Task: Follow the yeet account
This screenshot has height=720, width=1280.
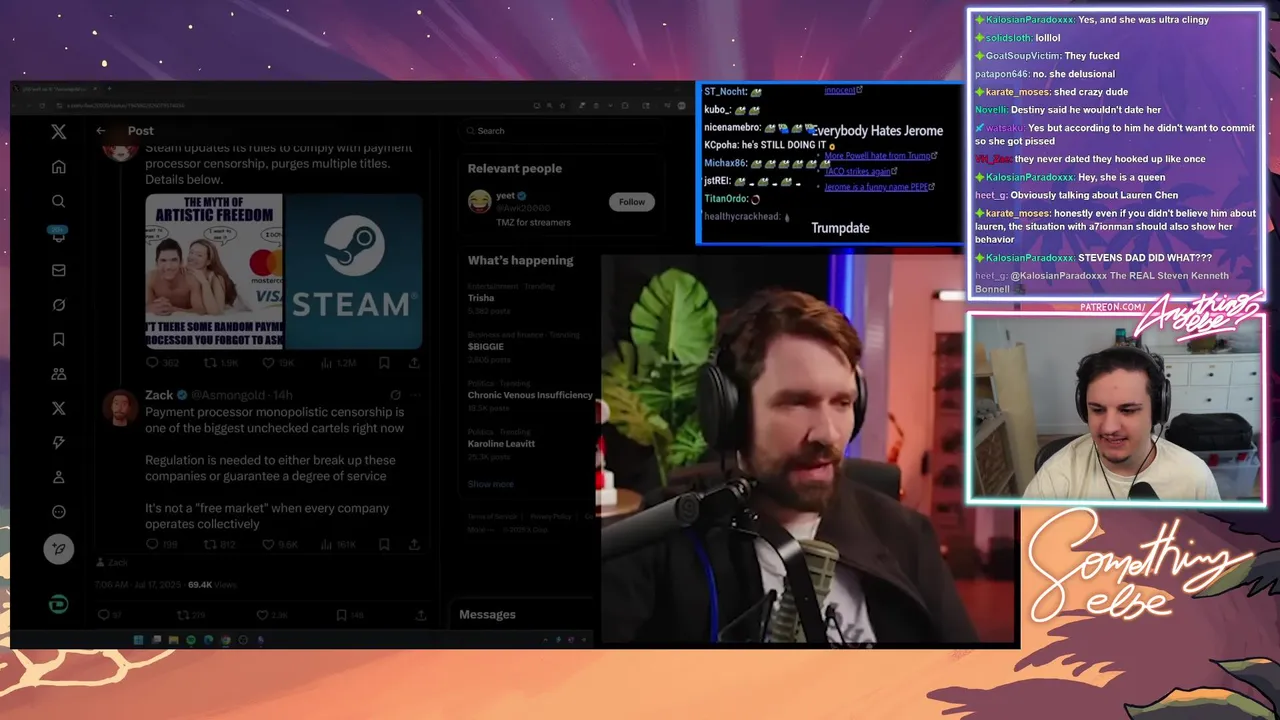Action: pyautogui.click(x=632, y=202)
